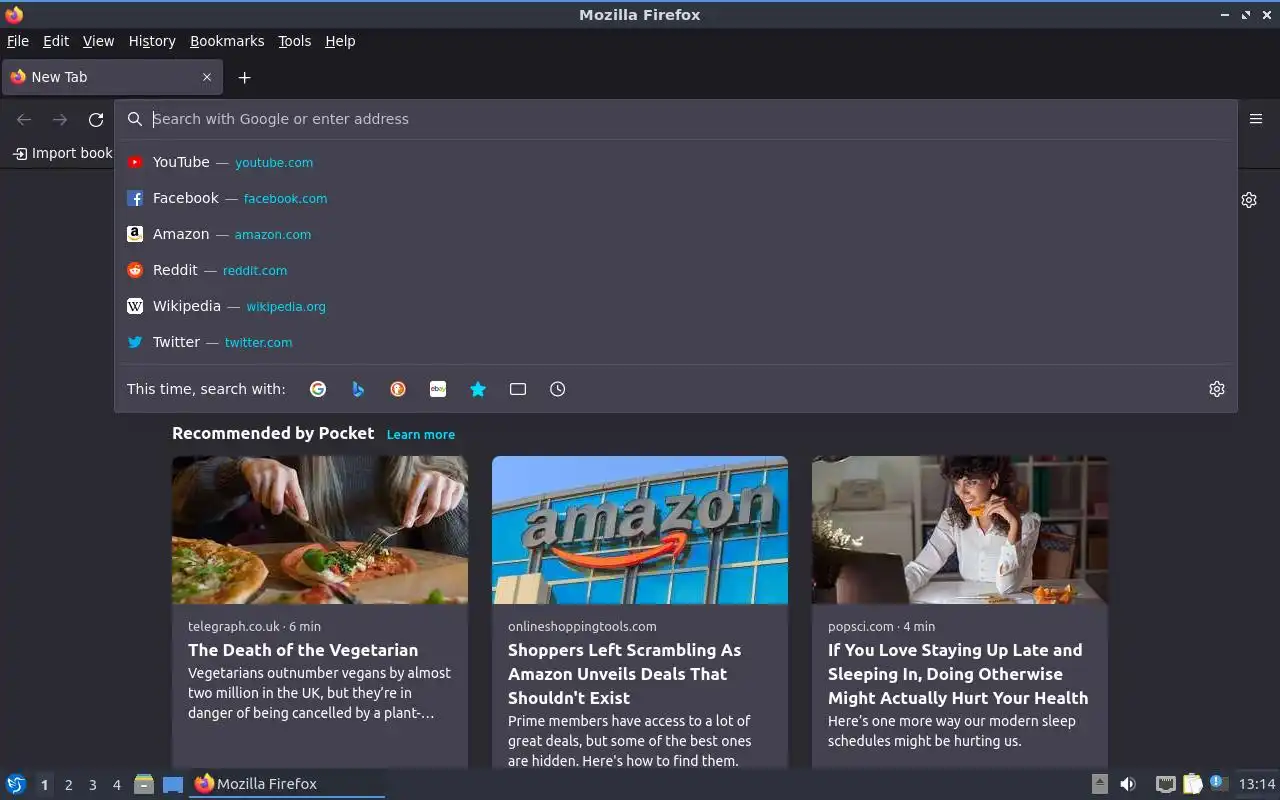Open a new tab with the plus button
Screen dimensions: 1280x800
point(244,77)
